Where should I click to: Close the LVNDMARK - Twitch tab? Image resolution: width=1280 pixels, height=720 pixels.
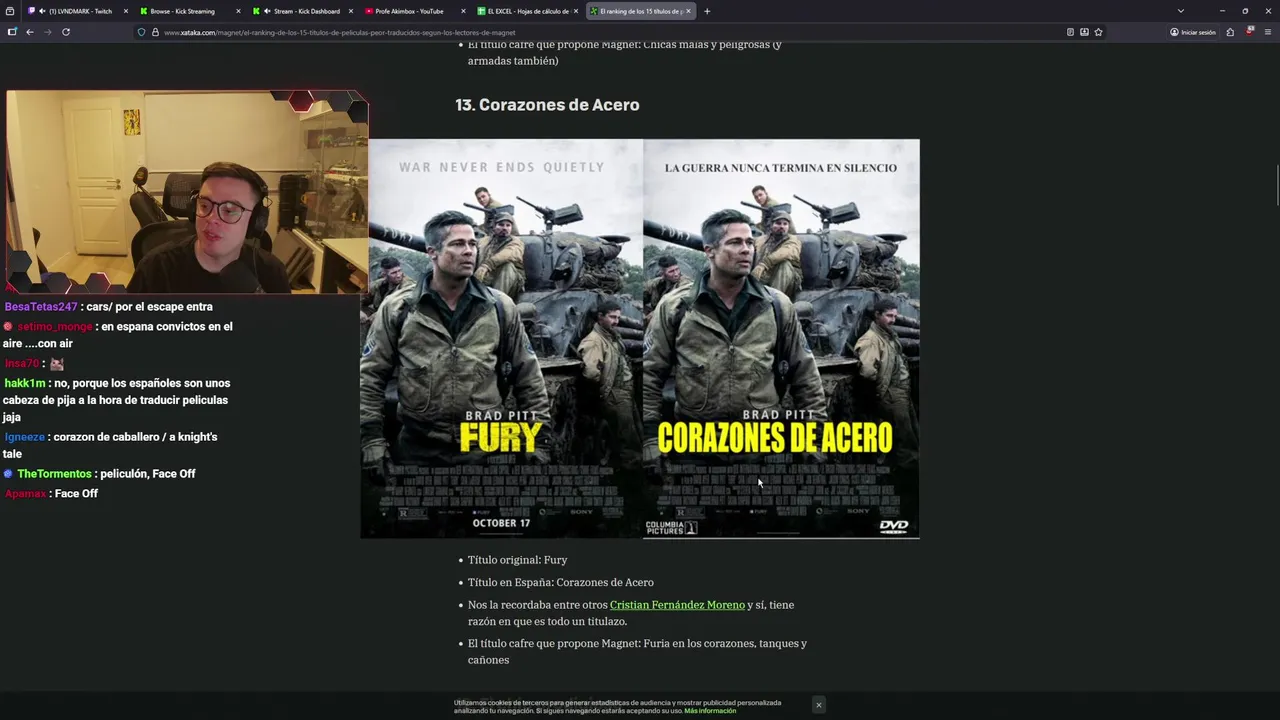point(125,11)
